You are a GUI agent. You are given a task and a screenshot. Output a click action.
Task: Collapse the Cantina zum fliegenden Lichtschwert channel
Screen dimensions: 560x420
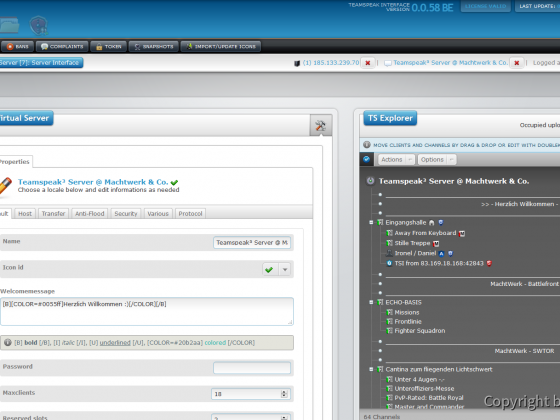tap(371, 369)
